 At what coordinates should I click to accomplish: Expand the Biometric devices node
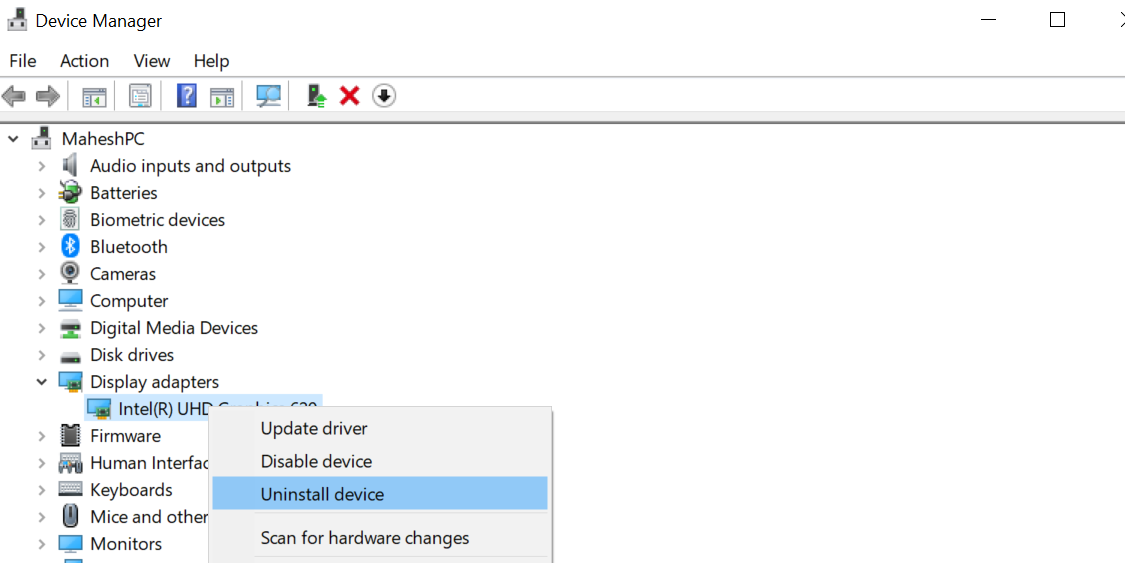coord(42,220)
